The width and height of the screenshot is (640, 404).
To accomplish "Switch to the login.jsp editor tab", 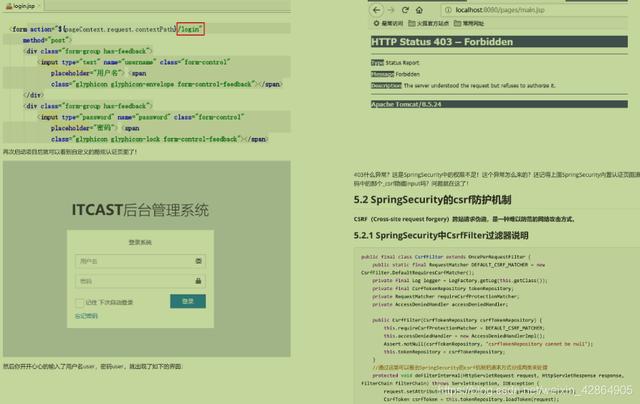I will (21, 6).
